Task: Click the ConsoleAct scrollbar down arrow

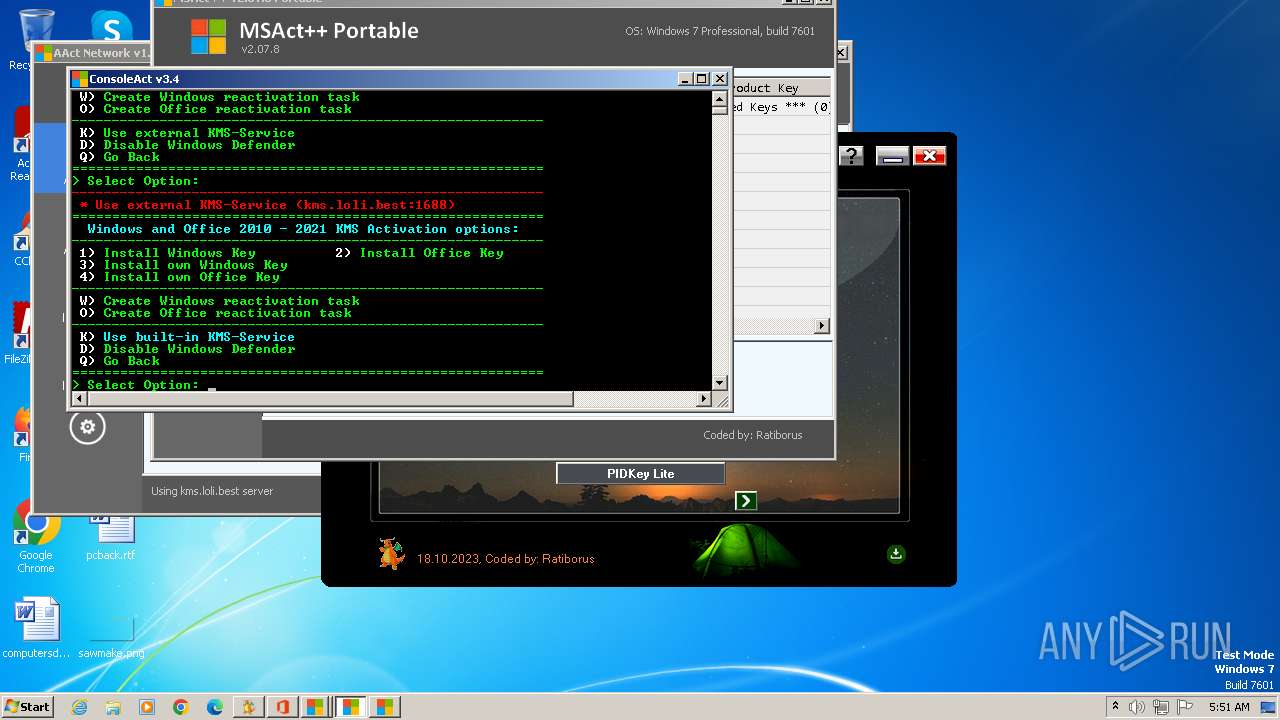Action: point(719,383)
